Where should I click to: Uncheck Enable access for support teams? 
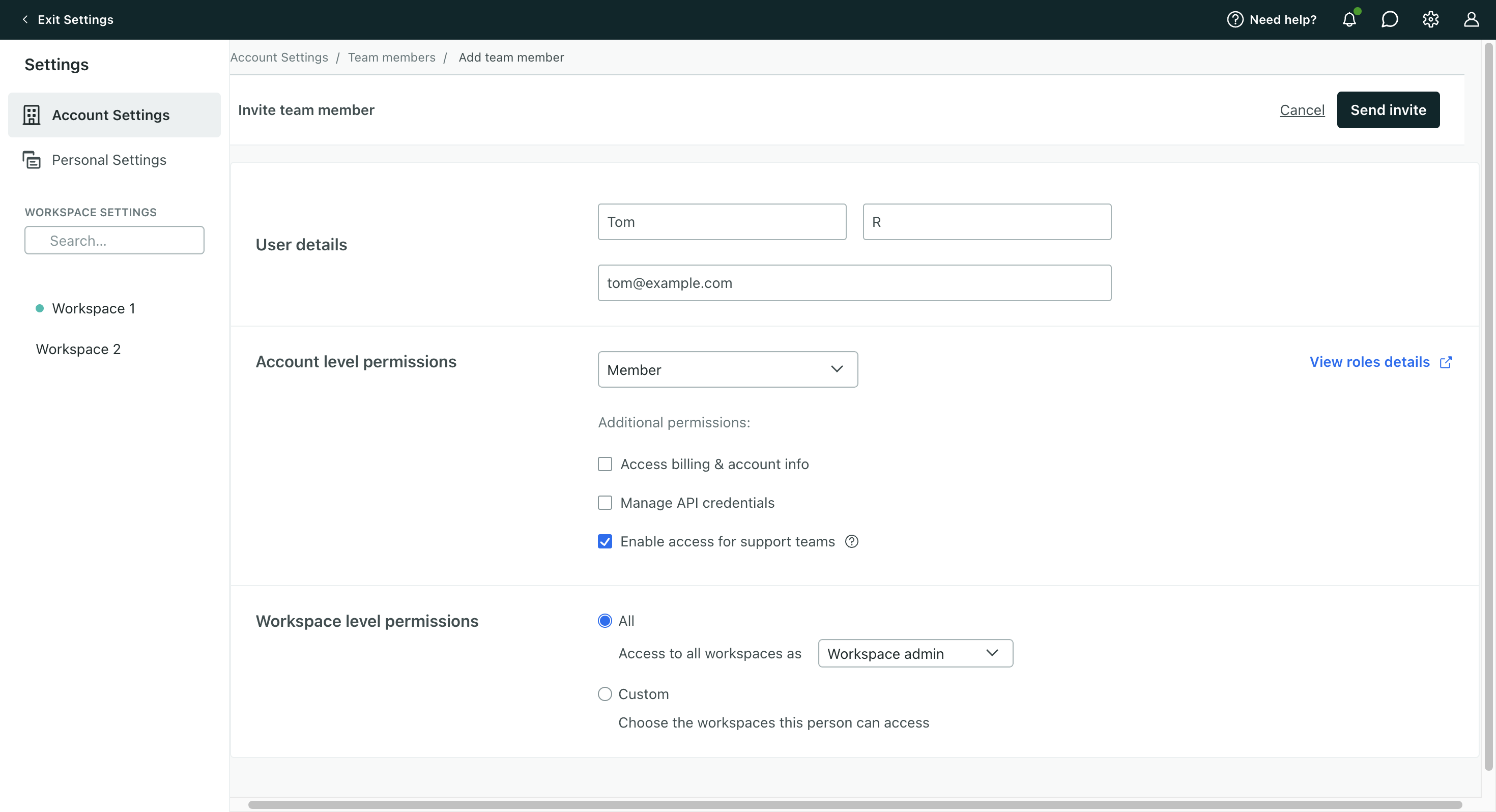tap(605, 541)
